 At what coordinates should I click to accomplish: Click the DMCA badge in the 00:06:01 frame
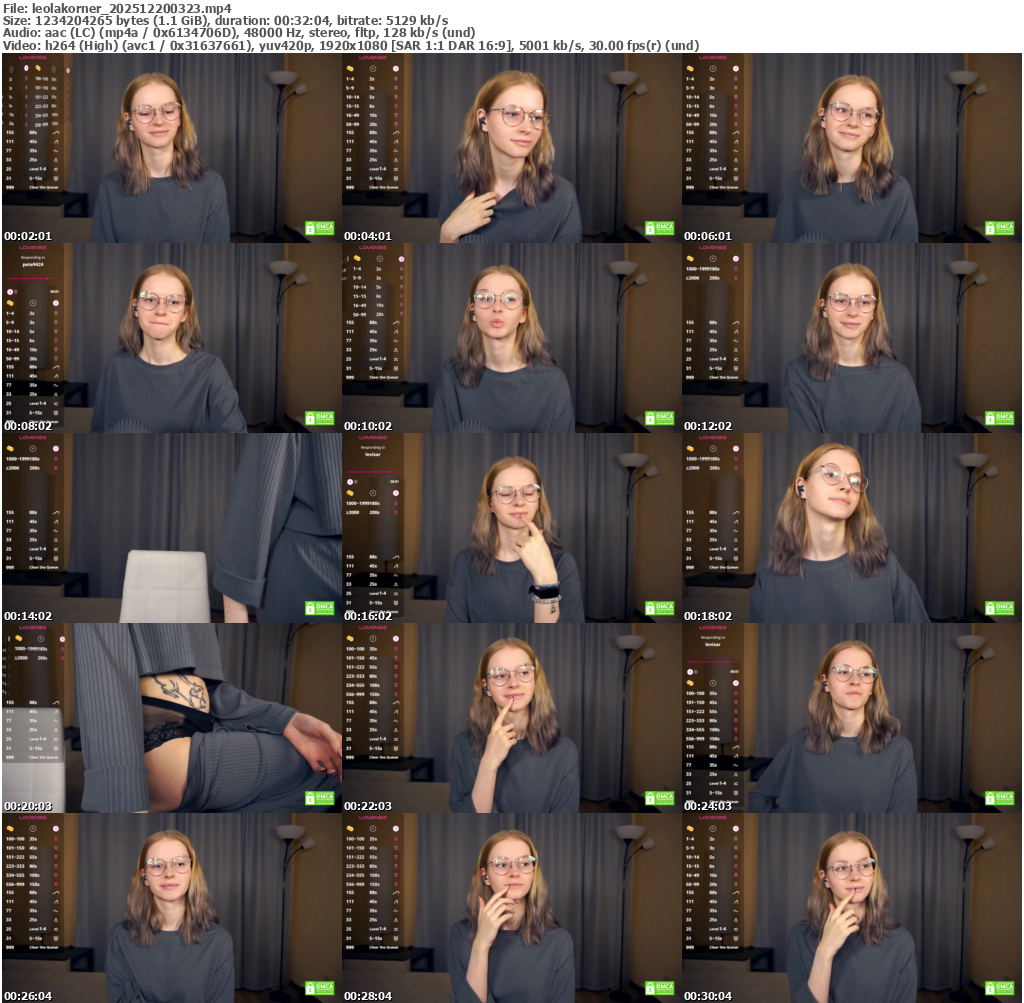(x=1000, y=228)
